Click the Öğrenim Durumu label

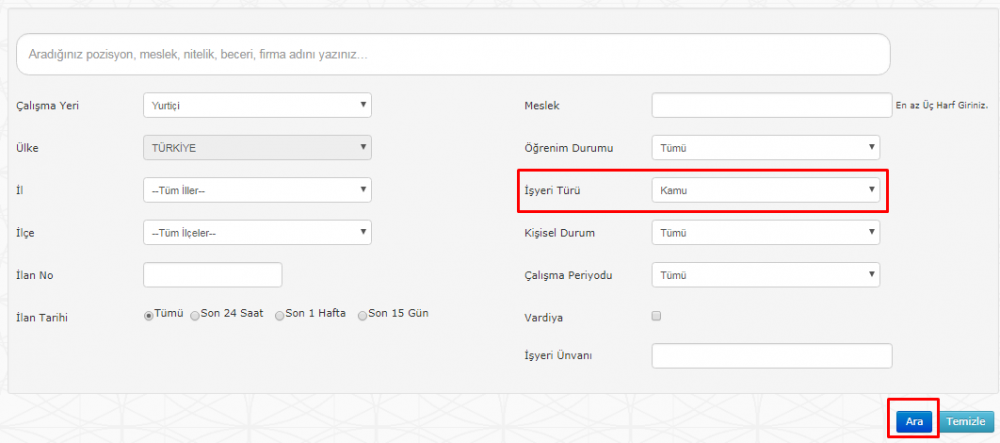click(568, 149)
